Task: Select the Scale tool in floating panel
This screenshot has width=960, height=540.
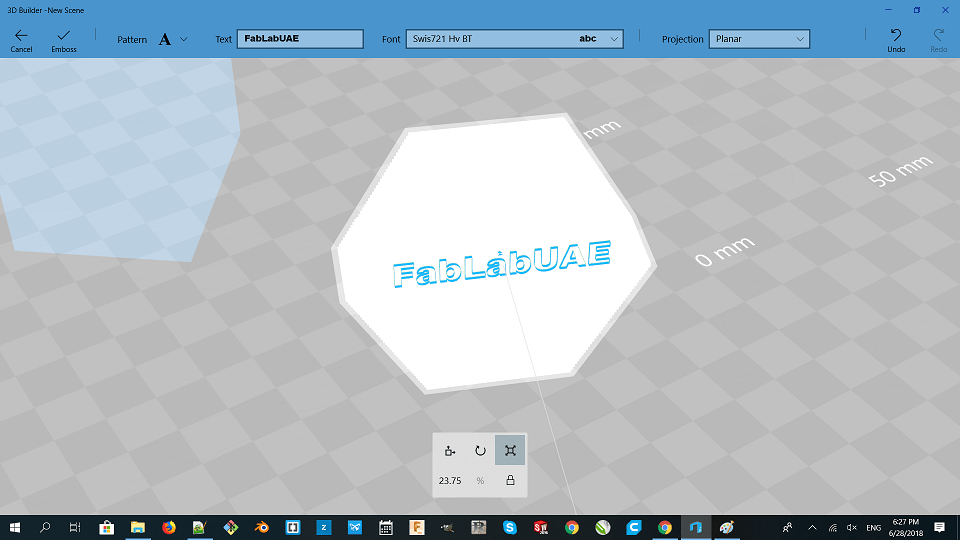Action: (510, 451)
